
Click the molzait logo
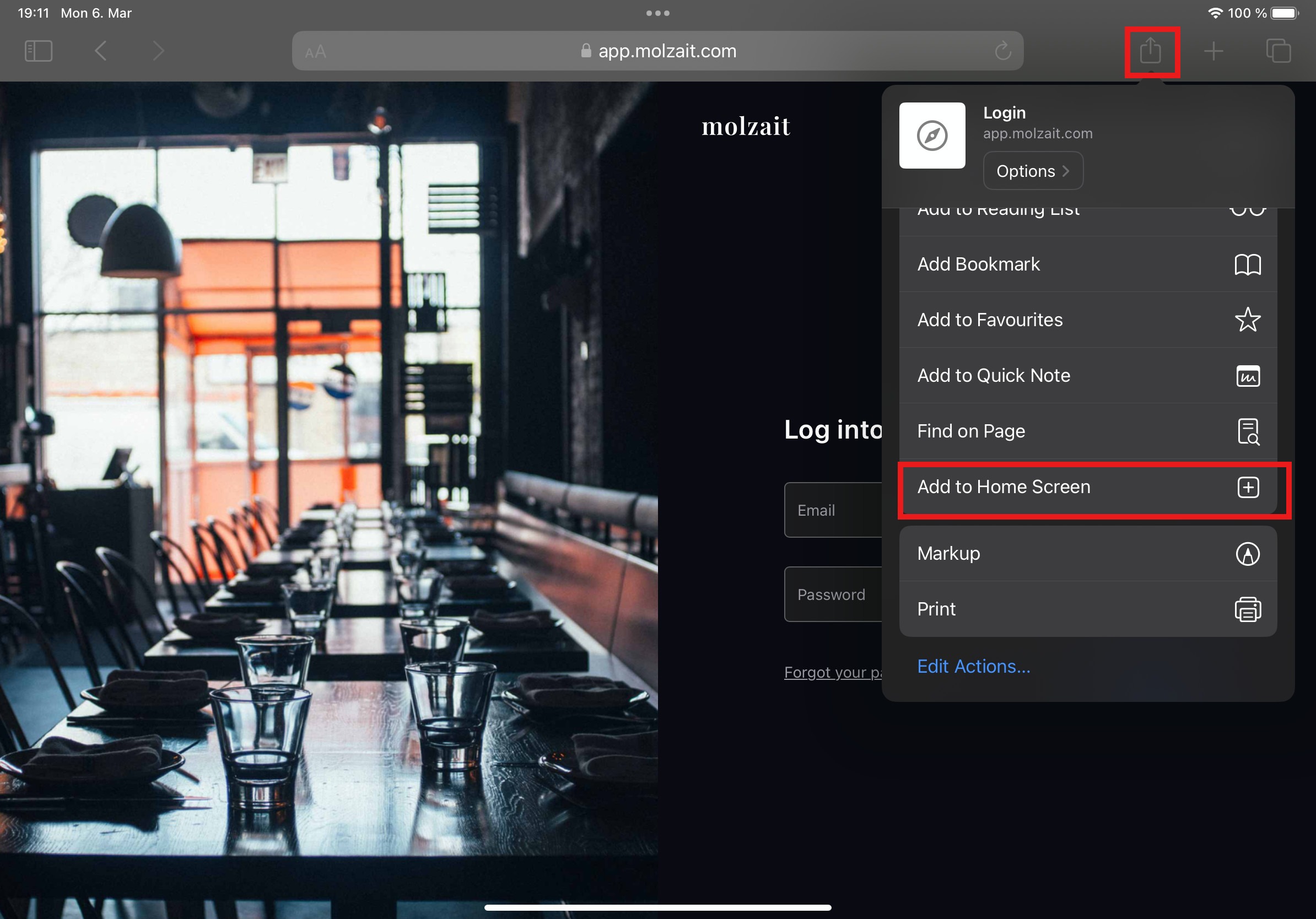pyautogui.click(x=746, y=126)
